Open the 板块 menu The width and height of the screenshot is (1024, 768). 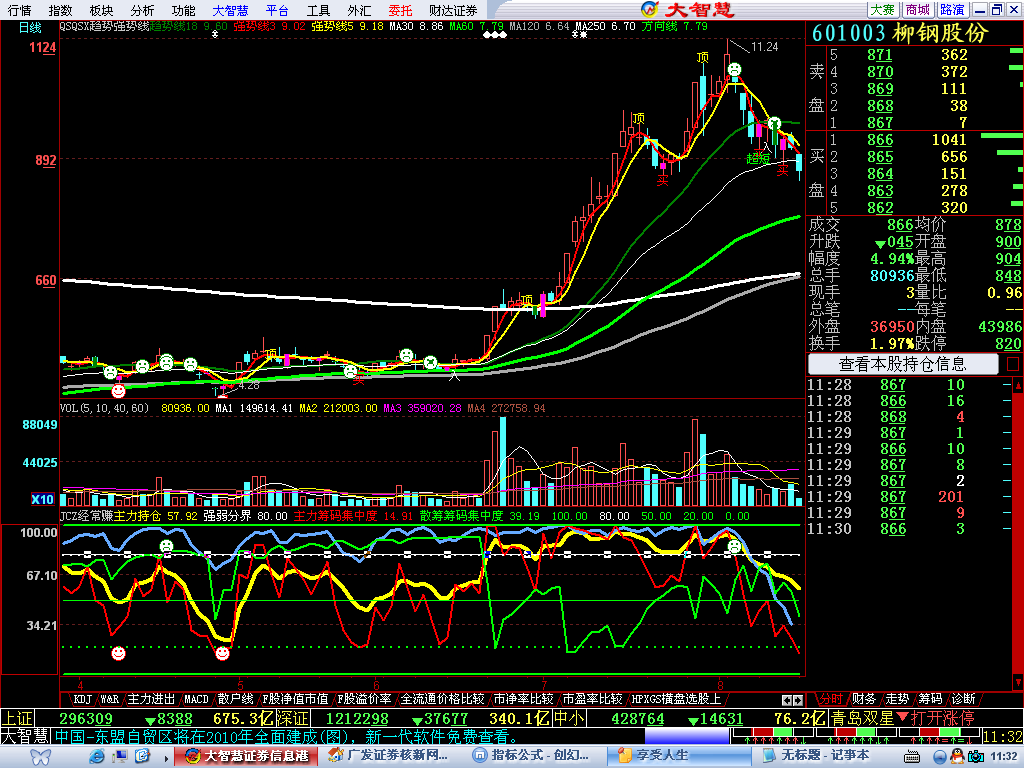[101, 10]
